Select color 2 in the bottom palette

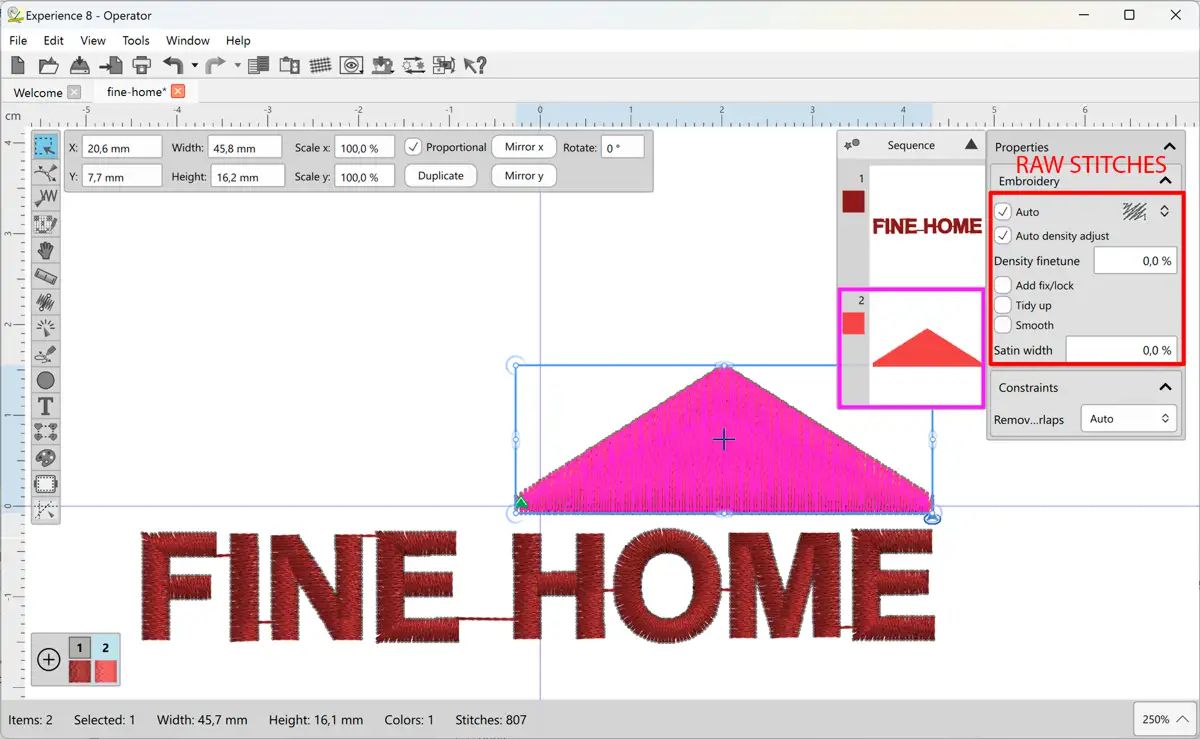[106, 660]
